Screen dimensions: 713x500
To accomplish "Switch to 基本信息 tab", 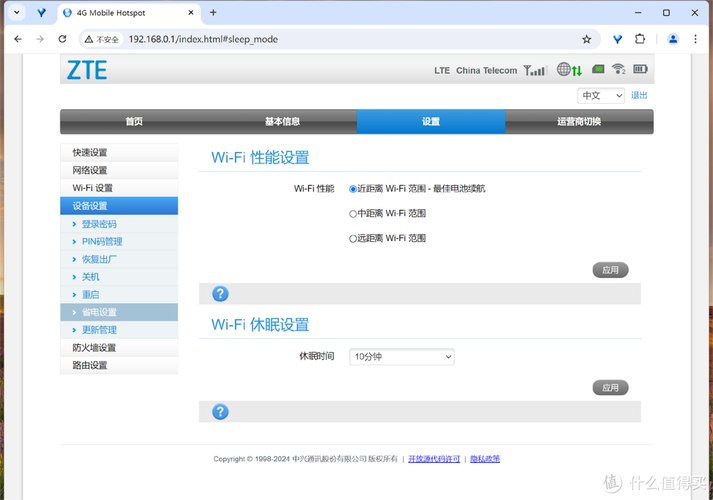I will click(x=282, y=121).
